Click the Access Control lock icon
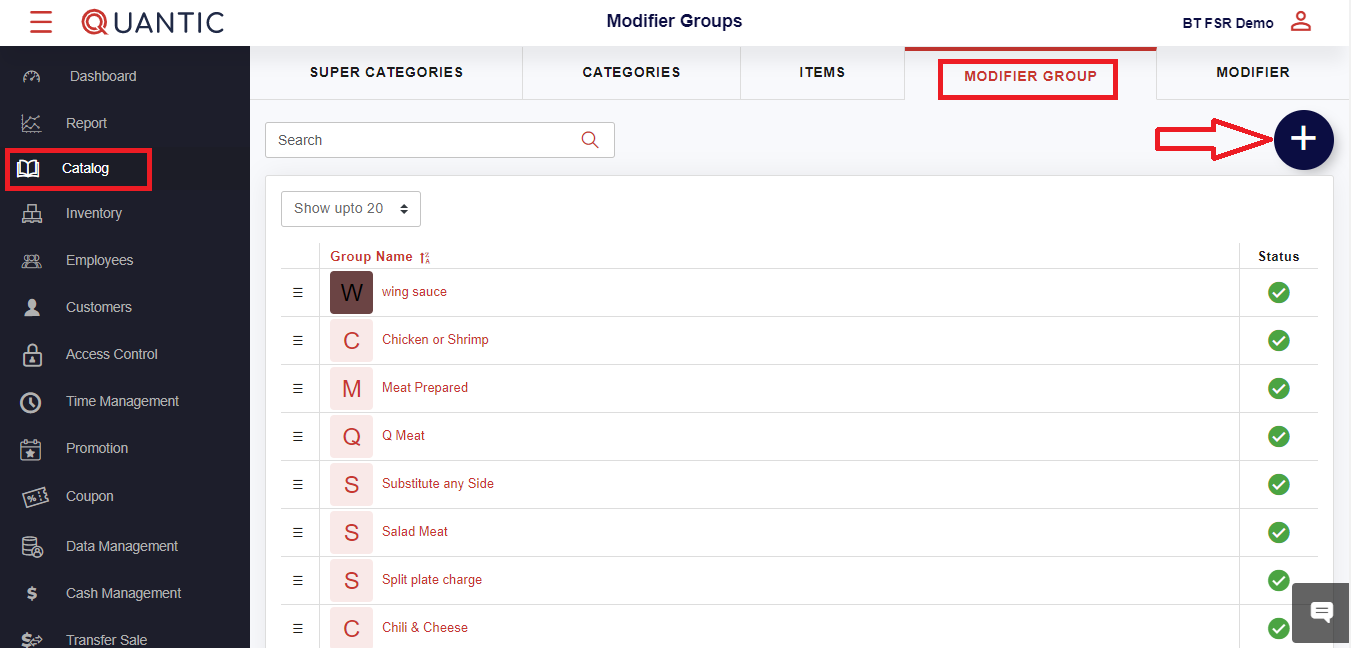Screen dimensions: 1351x648 point(32,355)
